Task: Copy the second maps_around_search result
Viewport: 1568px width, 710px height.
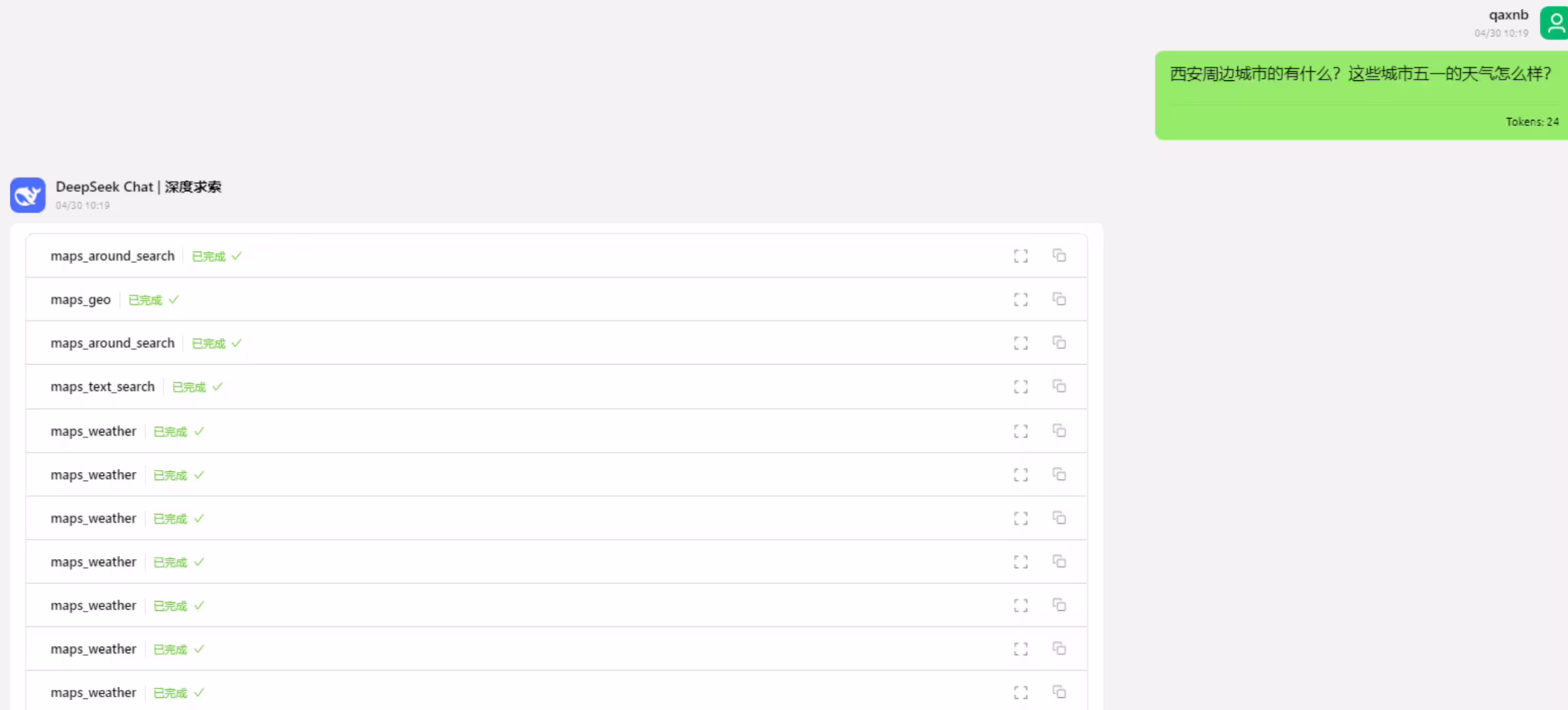Action: [1059, 342]
